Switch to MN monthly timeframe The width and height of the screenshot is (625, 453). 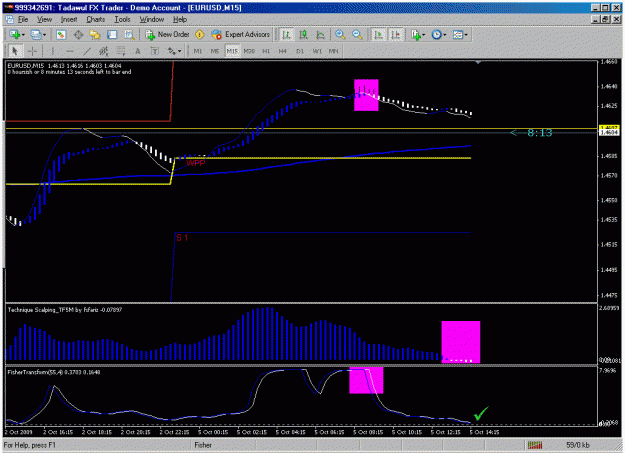(x=334, y=51)
